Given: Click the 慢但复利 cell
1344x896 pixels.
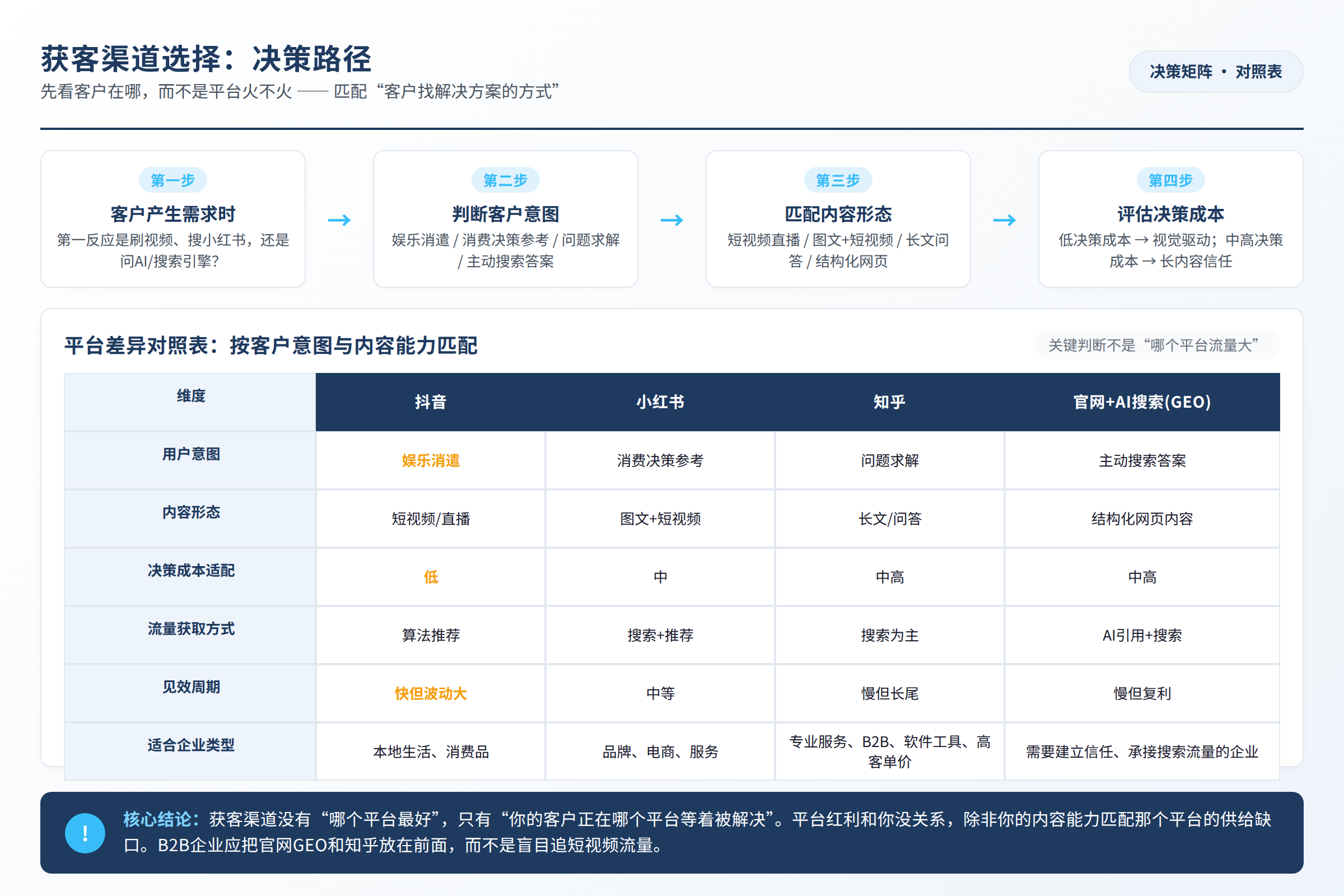Looking at the screenshot, I should (1142, 694).
